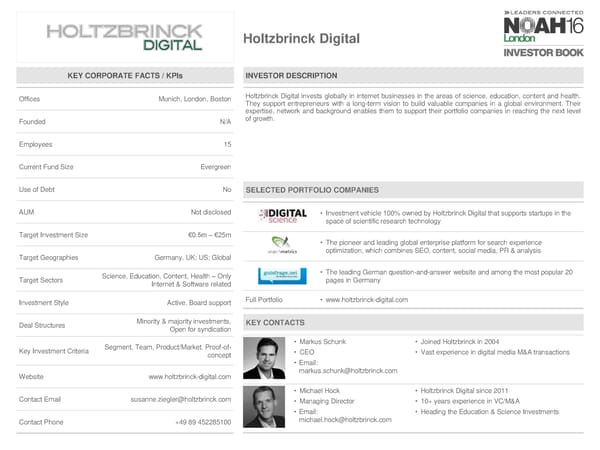Open the link in the Website row
The image size is (600, 450).
tap(189, 377)
